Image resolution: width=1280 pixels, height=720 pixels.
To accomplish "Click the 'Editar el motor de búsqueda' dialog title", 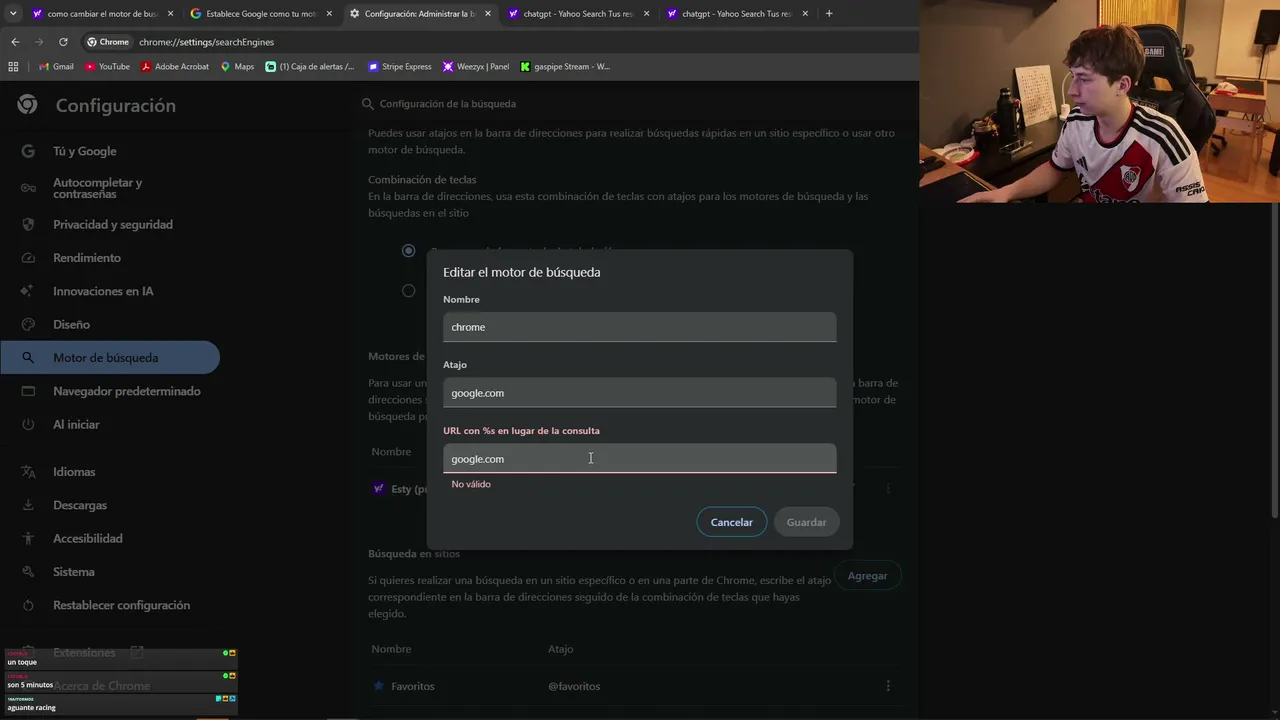I will click(x=522, y=272).
